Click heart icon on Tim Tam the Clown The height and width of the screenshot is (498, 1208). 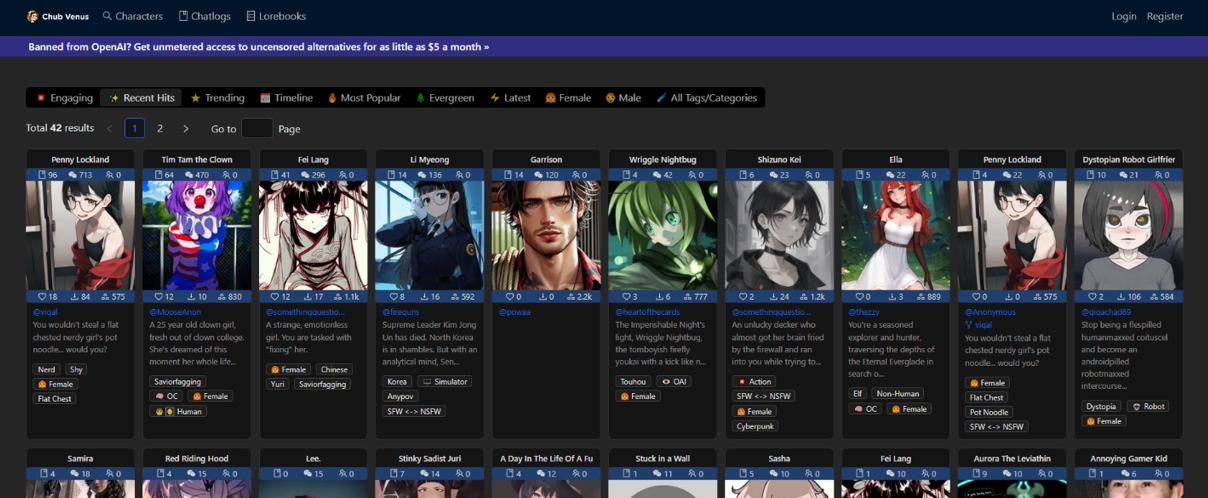[x=159, y=297]
